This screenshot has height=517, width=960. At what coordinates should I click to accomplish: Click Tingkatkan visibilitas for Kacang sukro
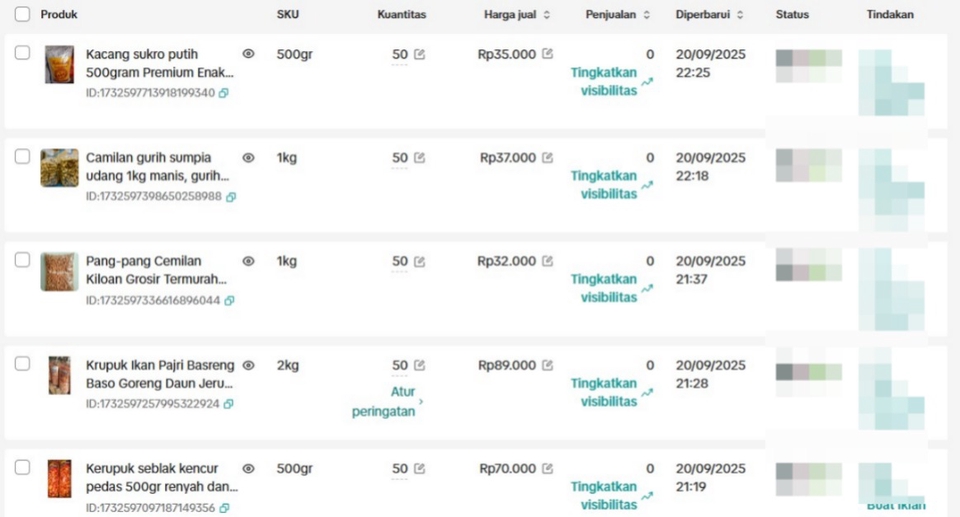pyautogui.click(x=606, y=82)
